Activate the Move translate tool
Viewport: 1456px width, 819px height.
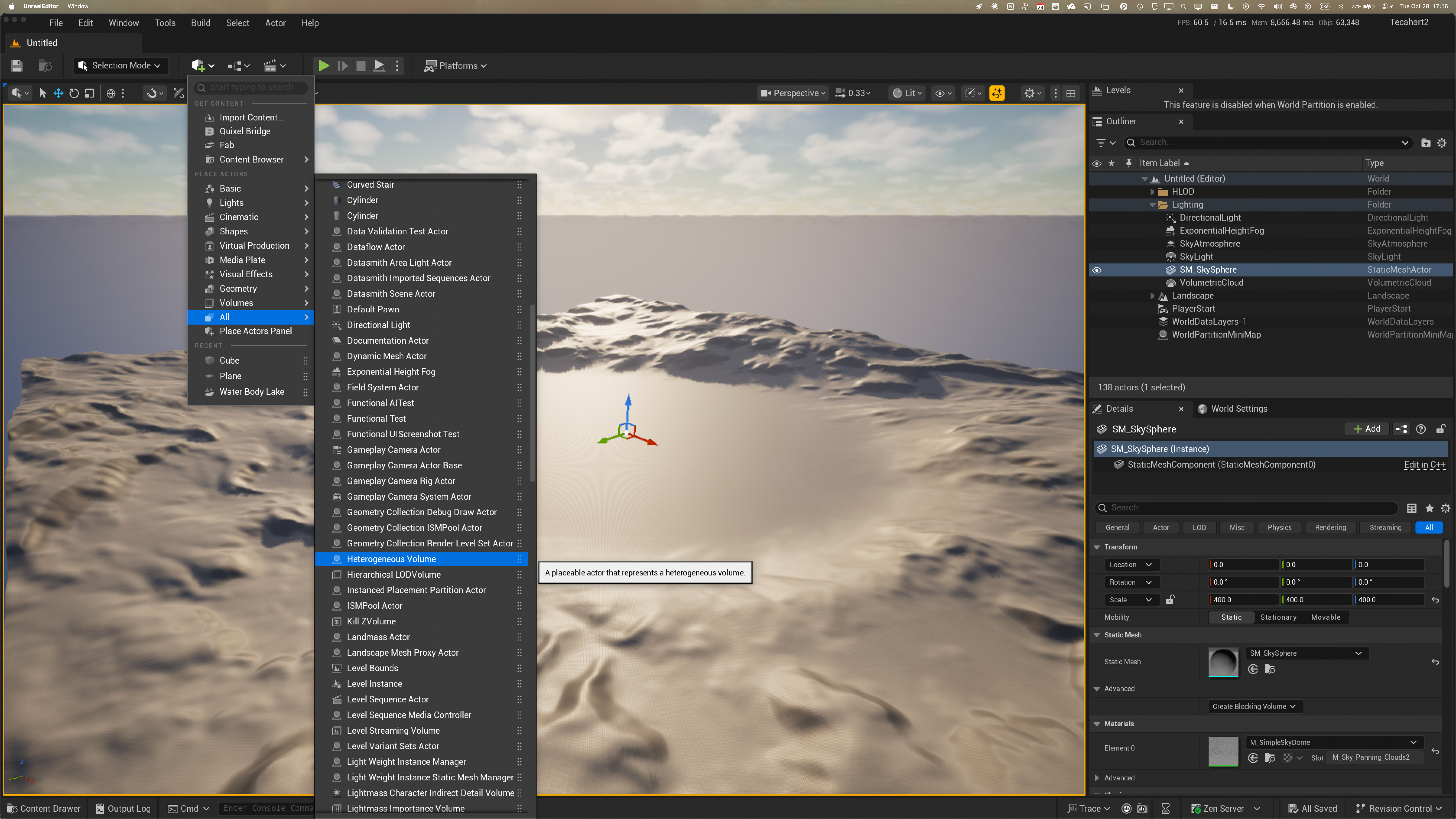coord(58,93)
